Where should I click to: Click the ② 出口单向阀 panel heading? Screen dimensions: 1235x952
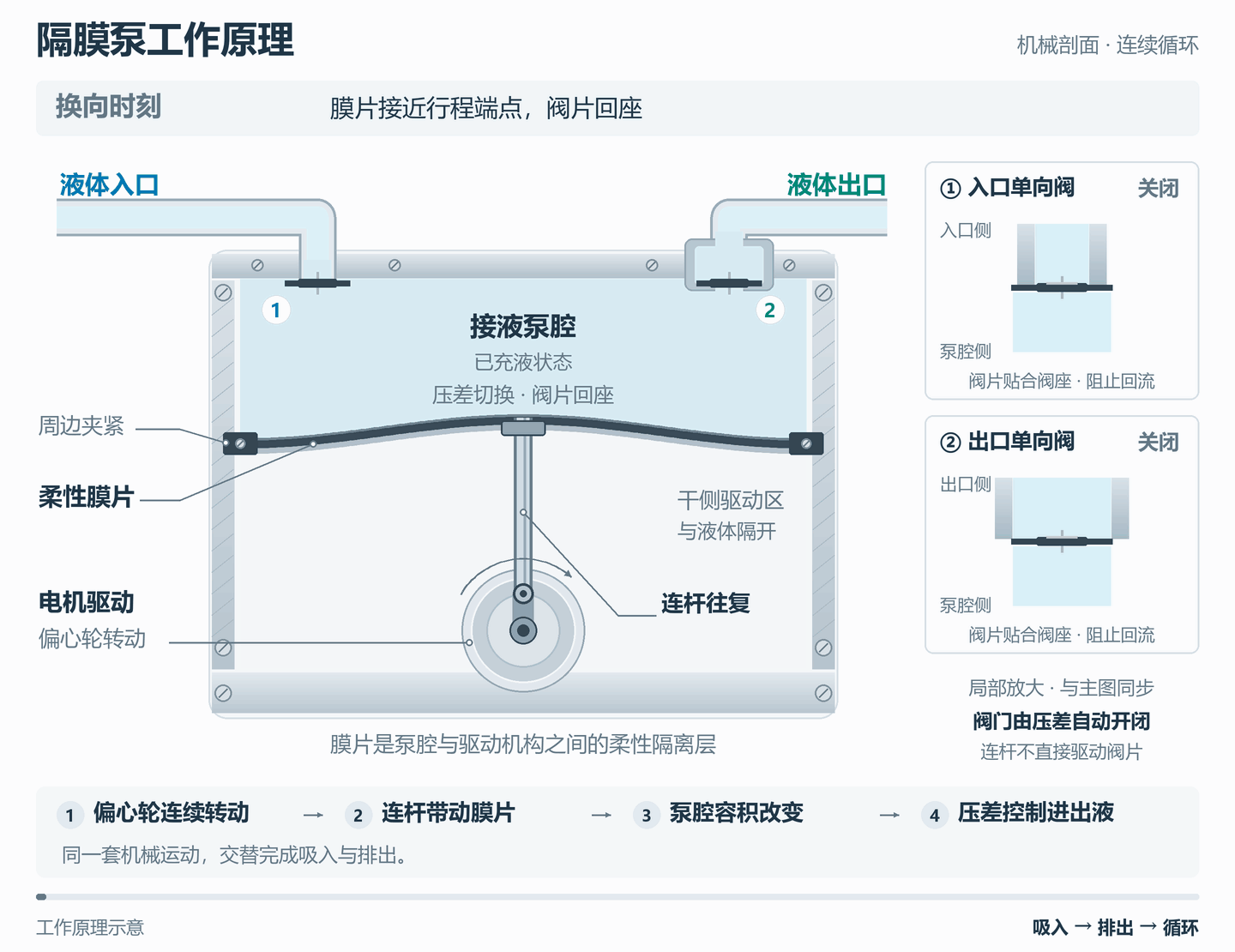pos(1007,442)
